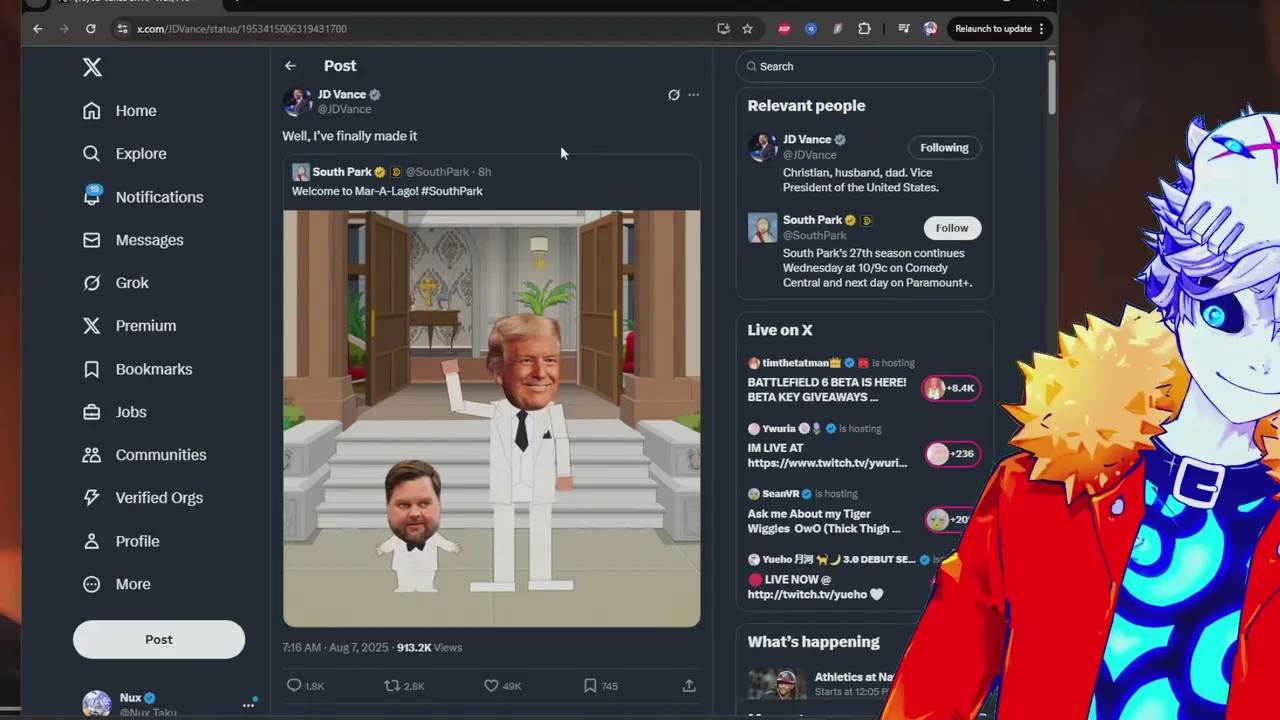Bookmark the post with the 745 bookmark icon

tap(590, 686)
